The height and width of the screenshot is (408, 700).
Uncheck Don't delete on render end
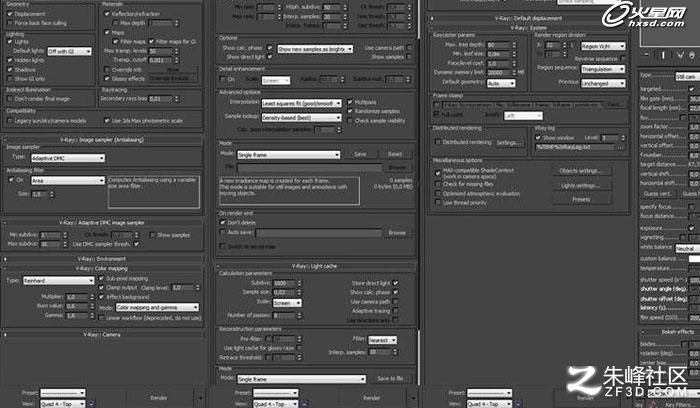click(222, 222)
